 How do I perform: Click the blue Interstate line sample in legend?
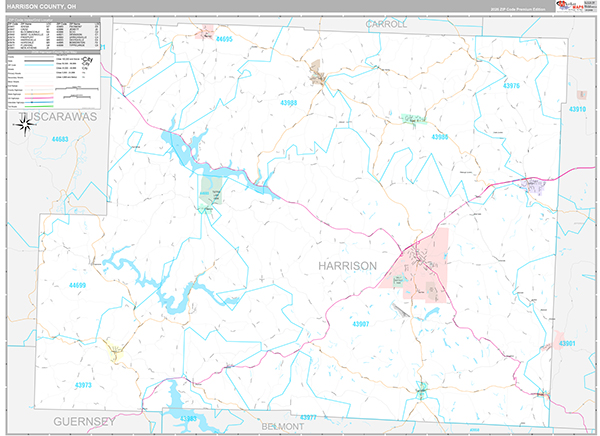pos(39,102)
